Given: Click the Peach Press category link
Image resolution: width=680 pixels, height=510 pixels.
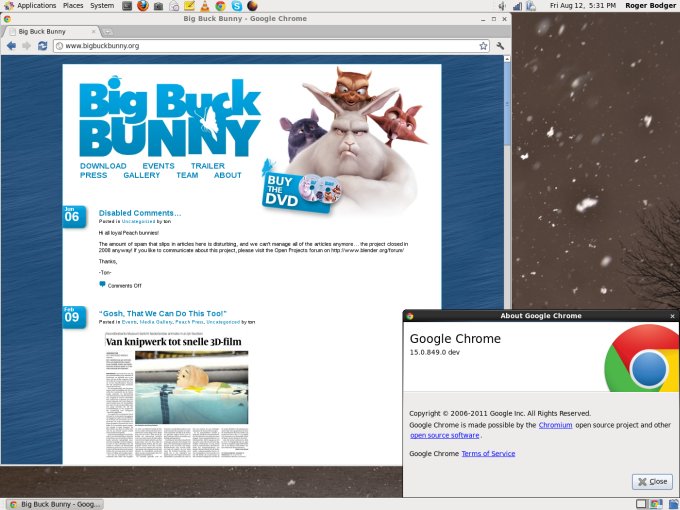Looking at the screenshot, I should (x=189, y=322).
